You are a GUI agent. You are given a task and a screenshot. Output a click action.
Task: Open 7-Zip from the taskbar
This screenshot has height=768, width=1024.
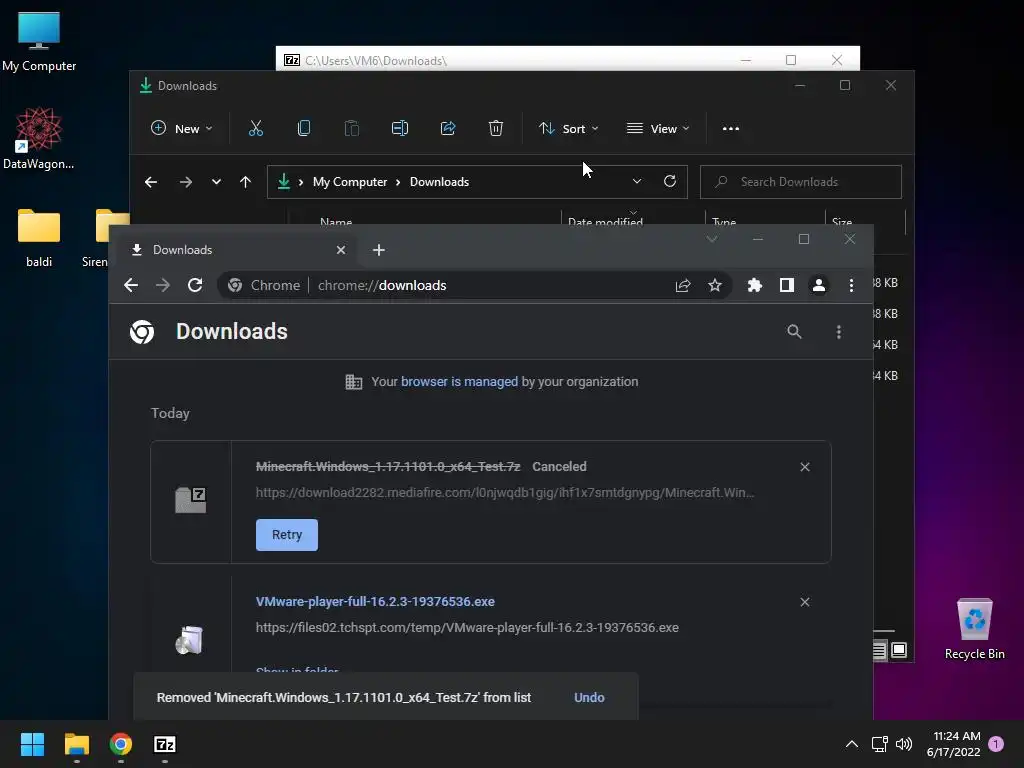point(165,744)
